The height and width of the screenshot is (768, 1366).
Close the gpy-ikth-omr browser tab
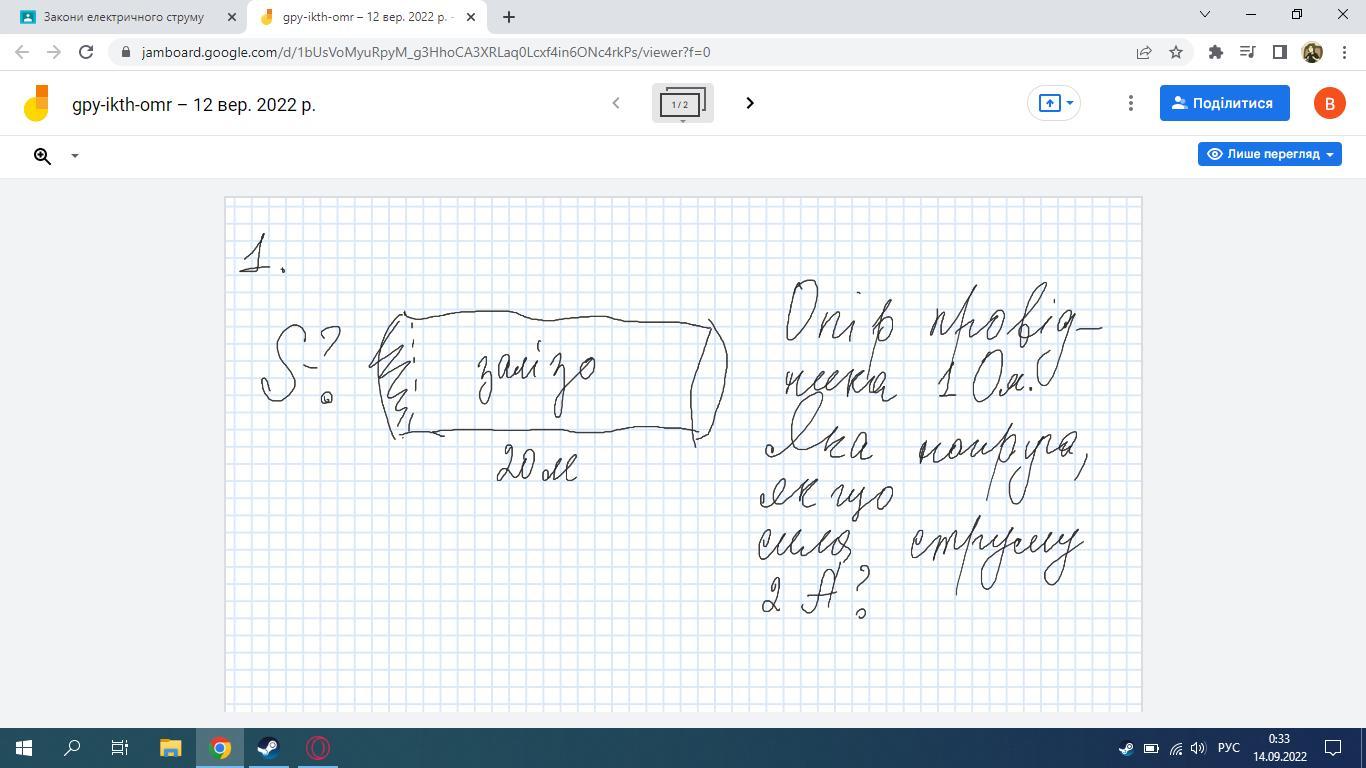pyautogui.click(x=471, y=17)
